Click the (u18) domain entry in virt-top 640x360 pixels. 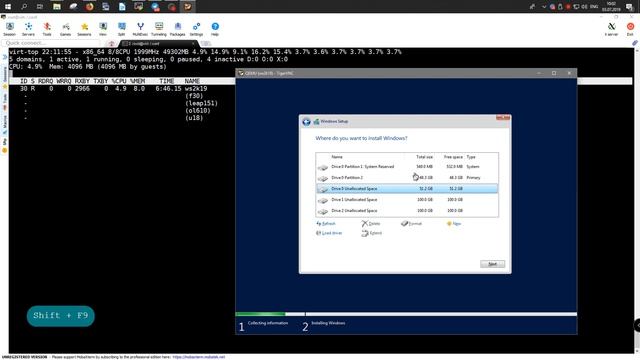(194, 118)
